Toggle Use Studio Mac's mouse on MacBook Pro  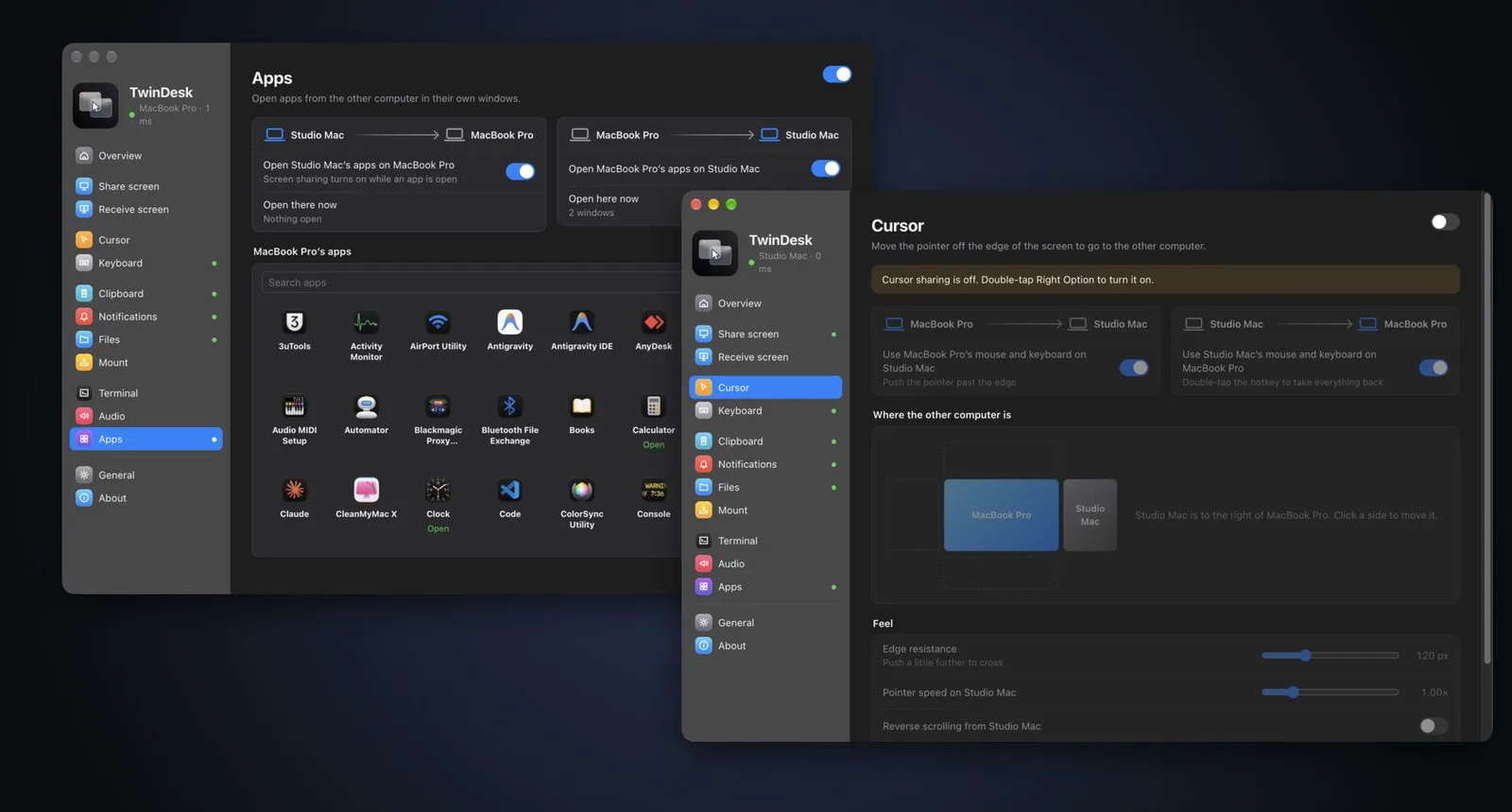(x=1434, y=368)
